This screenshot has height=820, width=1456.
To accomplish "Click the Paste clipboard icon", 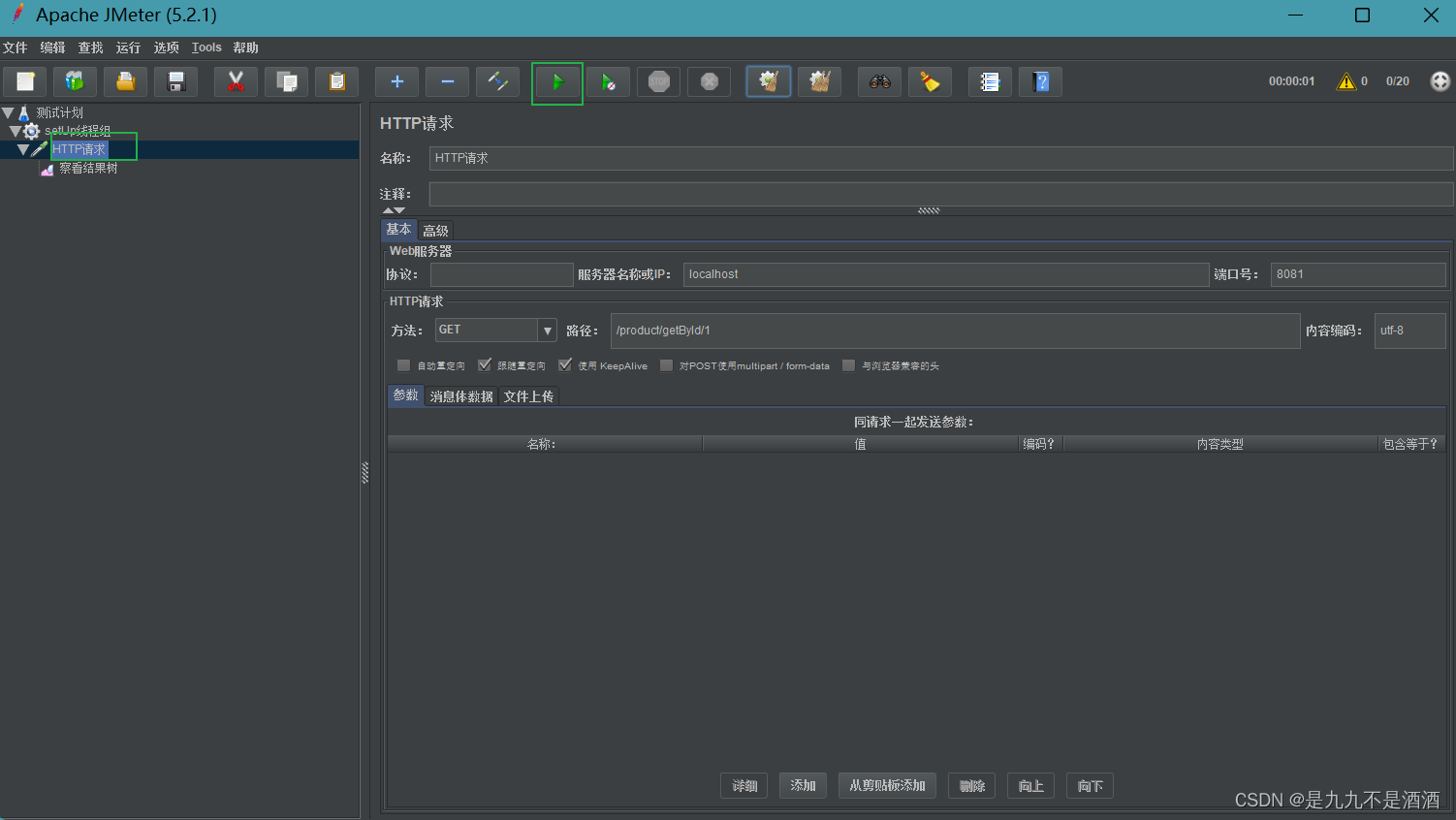I will 337,81.
